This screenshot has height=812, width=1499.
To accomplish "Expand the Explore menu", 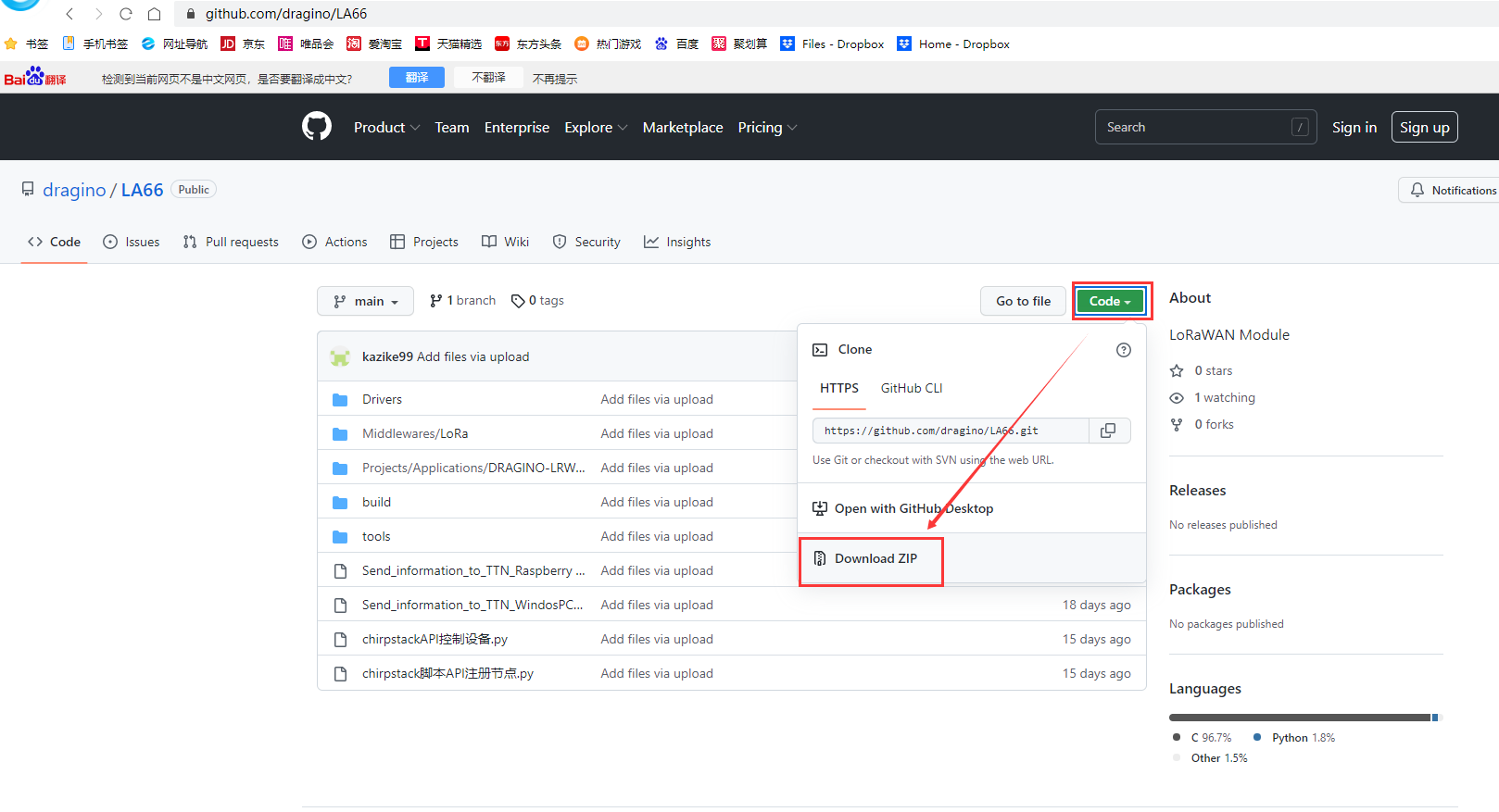I will tap(596, 128).
